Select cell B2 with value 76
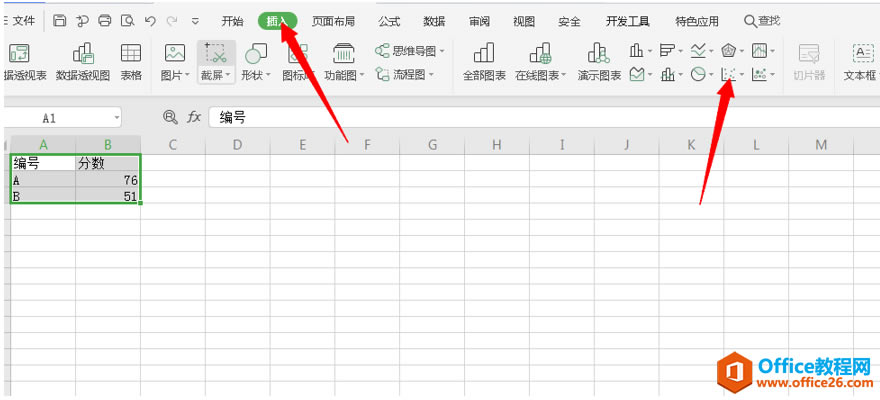This screenshot has width=880, height=400. pyautogui.click(x=108, y=180)
